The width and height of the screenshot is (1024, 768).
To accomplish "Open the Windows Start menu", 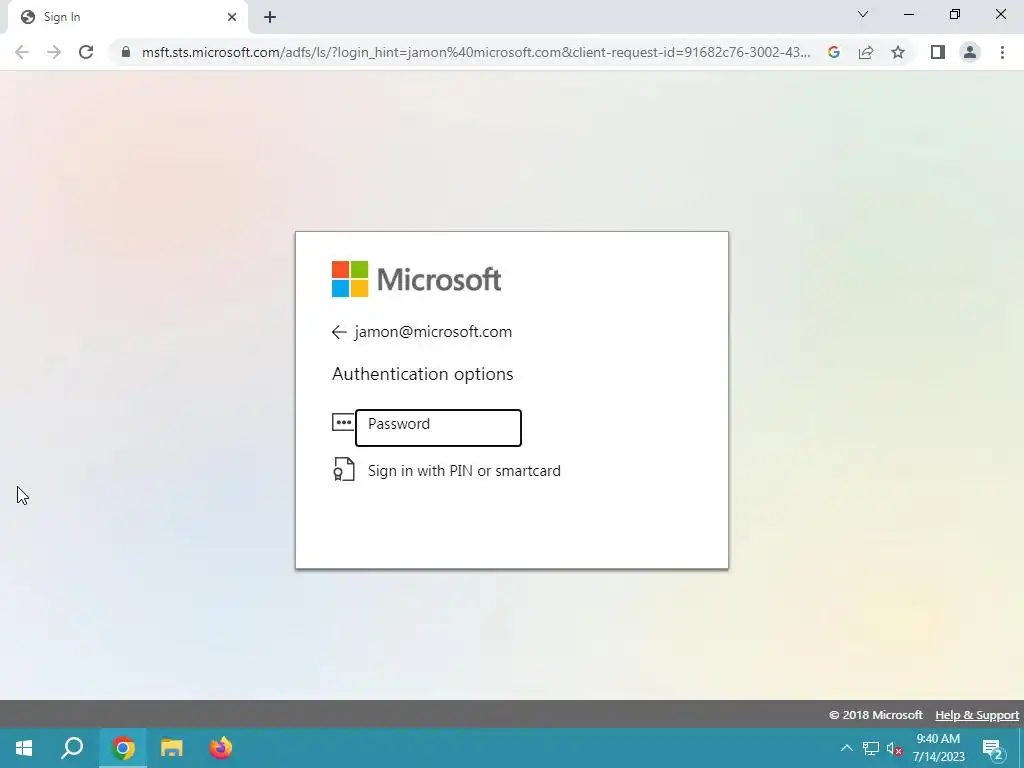I will coord(24,748).
